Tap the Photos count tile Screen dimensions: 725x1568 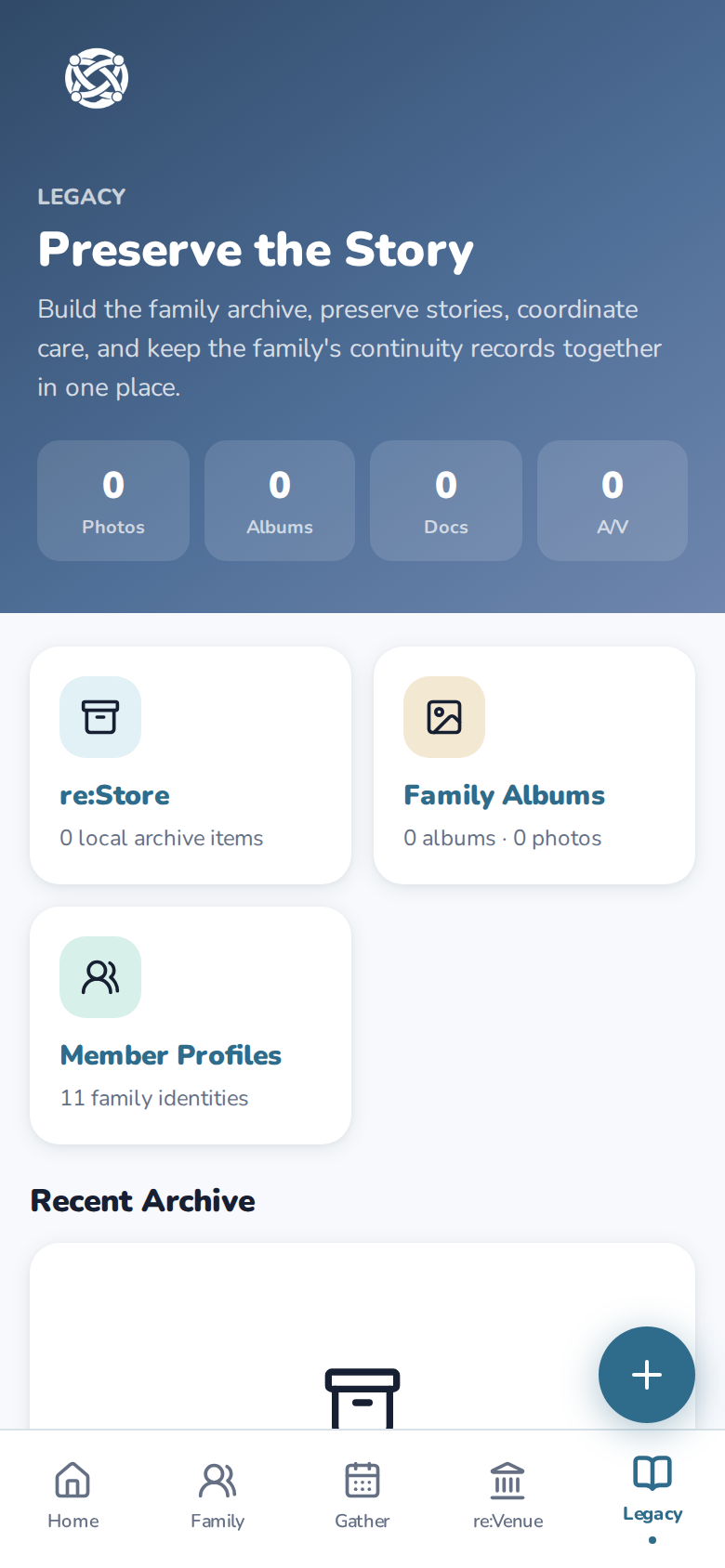pyautogui.click(x=113, y=501)
